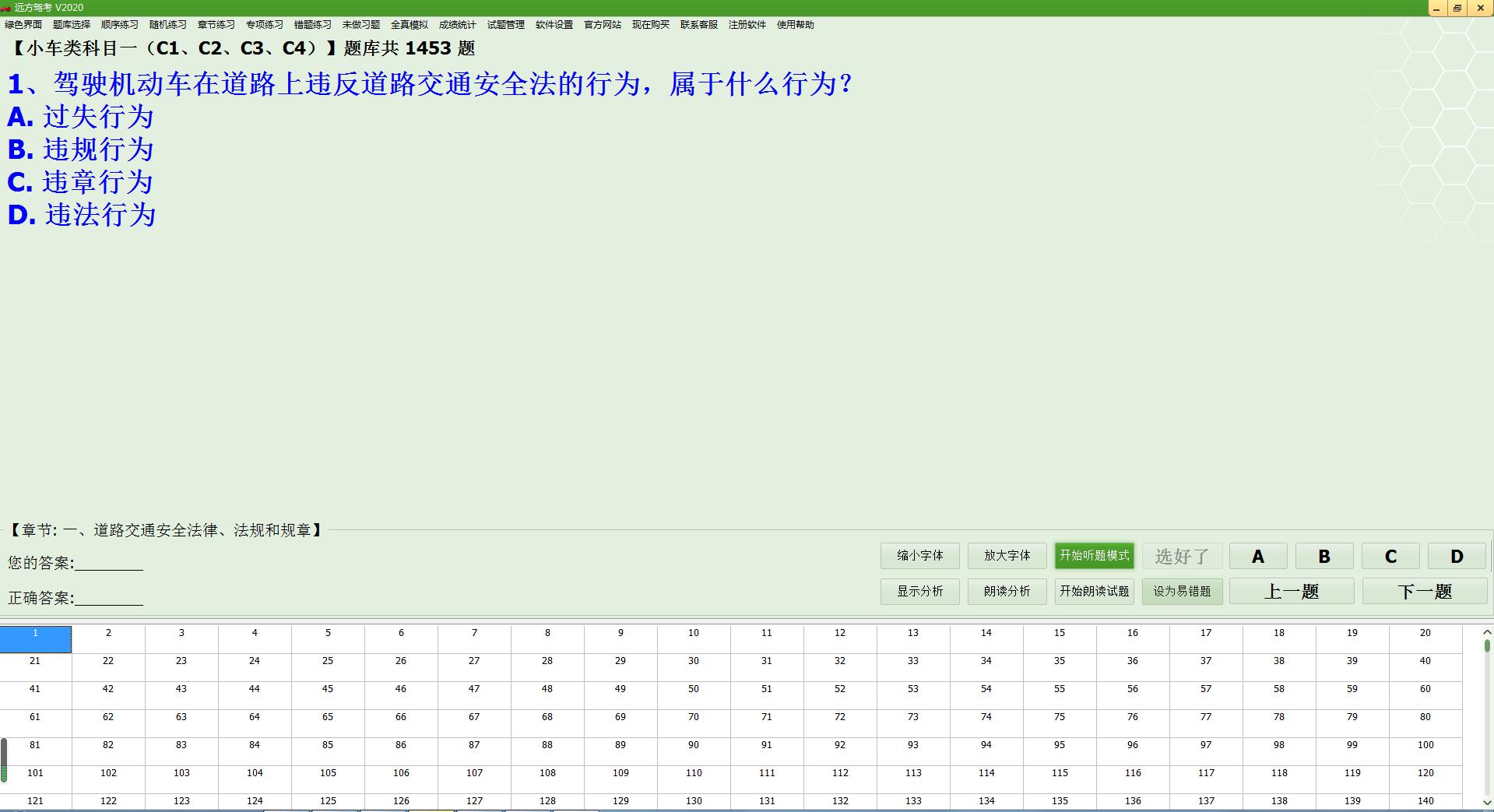Jump to question 119 in grid
Viewport: 1494px width, 812px height.
[x=1352, y=779]
